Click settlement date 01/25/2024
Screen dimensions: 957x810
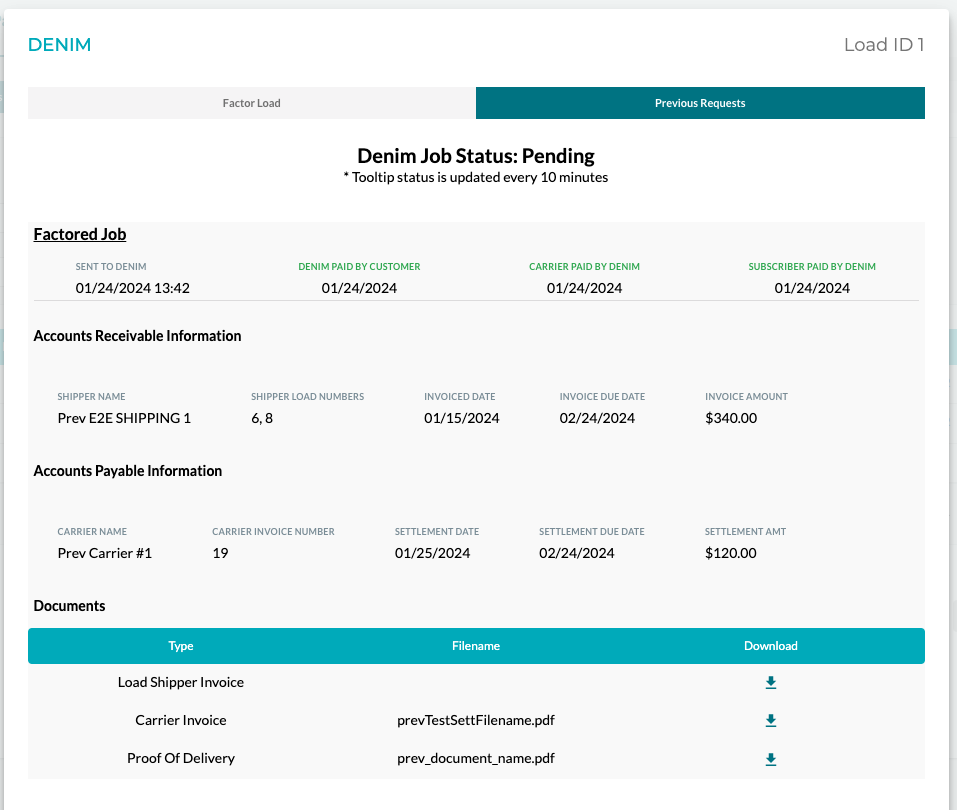(x=432, y=553)
